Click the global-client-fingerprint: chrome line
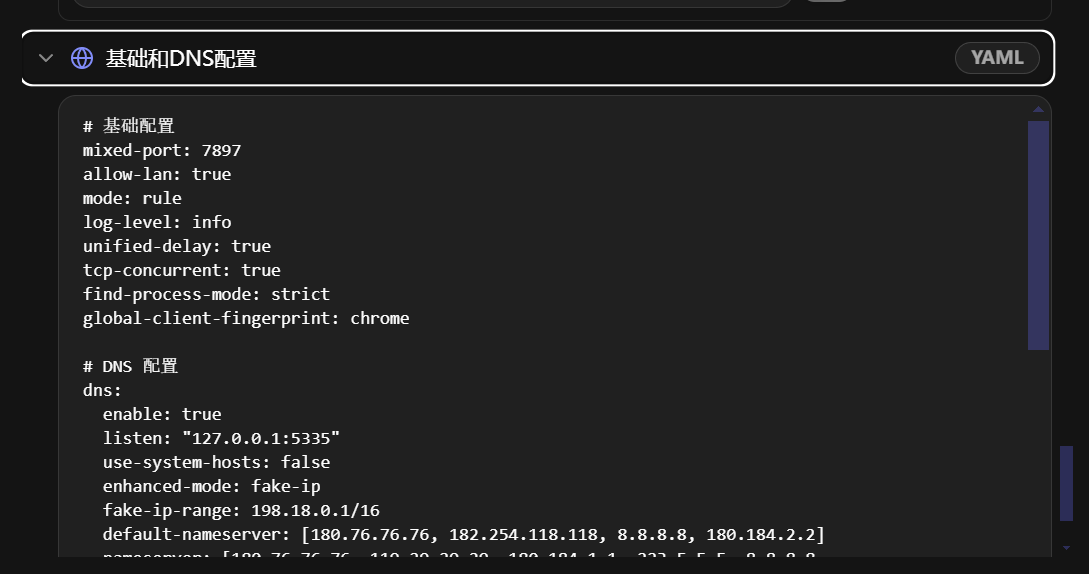1089x574 pixels. pyautogui.click(x=246, y=318)
